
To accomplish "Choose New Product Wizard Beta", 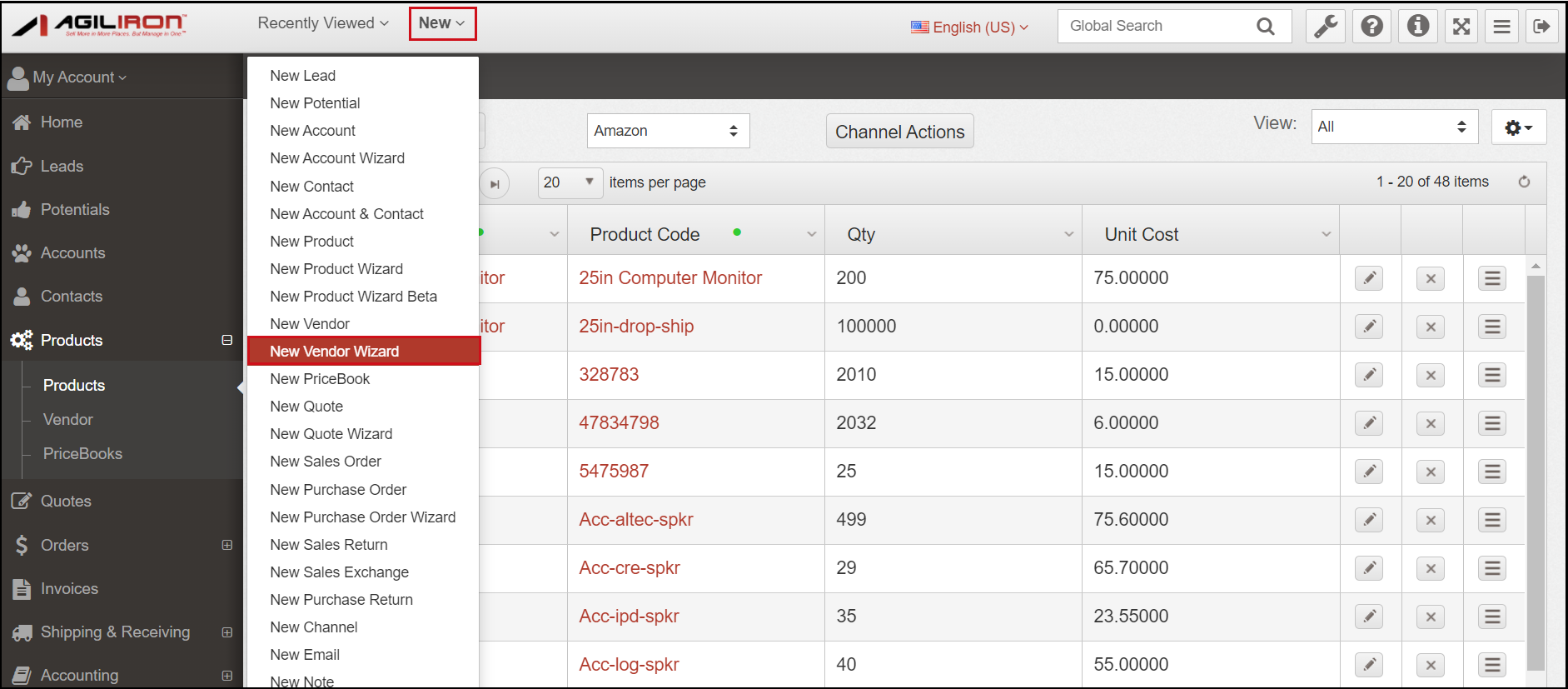I will [353, 297].
